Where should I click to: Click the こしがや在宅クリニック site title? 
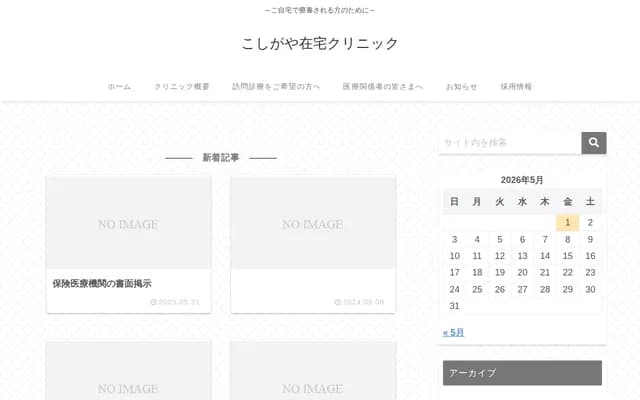coord(320,43)
